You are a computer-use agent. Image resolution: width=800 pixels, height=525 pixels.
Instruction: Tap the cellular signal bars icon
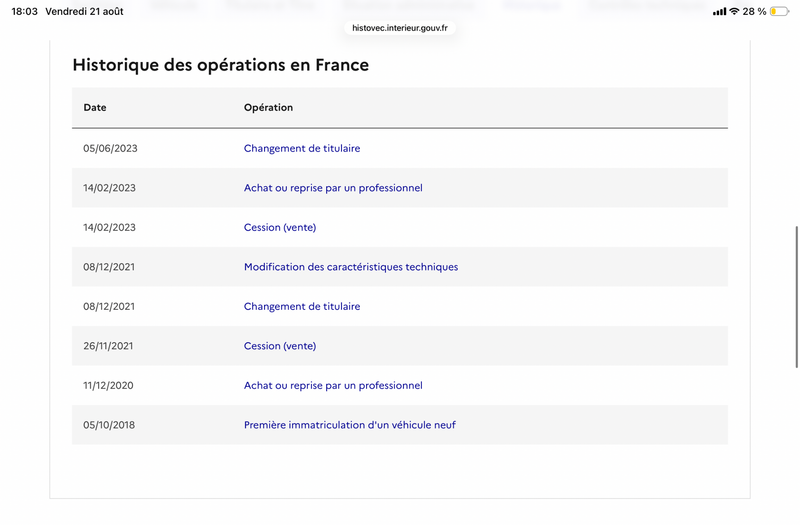pyautogui.click(x=719, y=11)
